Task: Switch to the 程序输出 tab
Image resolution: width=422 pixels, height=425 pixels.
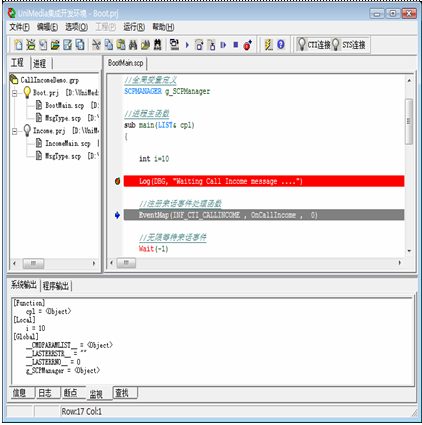Action: pyautogui.click(x=56, y=286)
